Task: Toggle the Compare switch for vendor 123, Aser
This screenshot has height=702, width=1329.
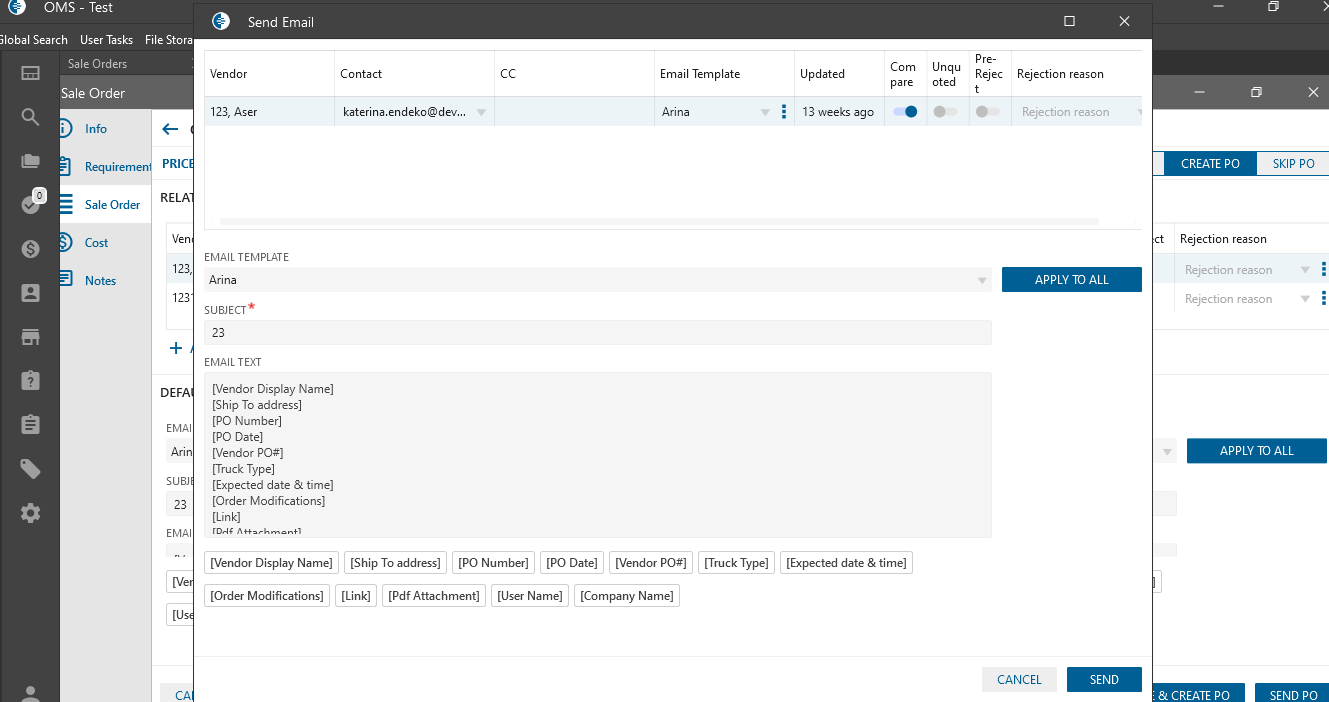Action: pos(905,112)
